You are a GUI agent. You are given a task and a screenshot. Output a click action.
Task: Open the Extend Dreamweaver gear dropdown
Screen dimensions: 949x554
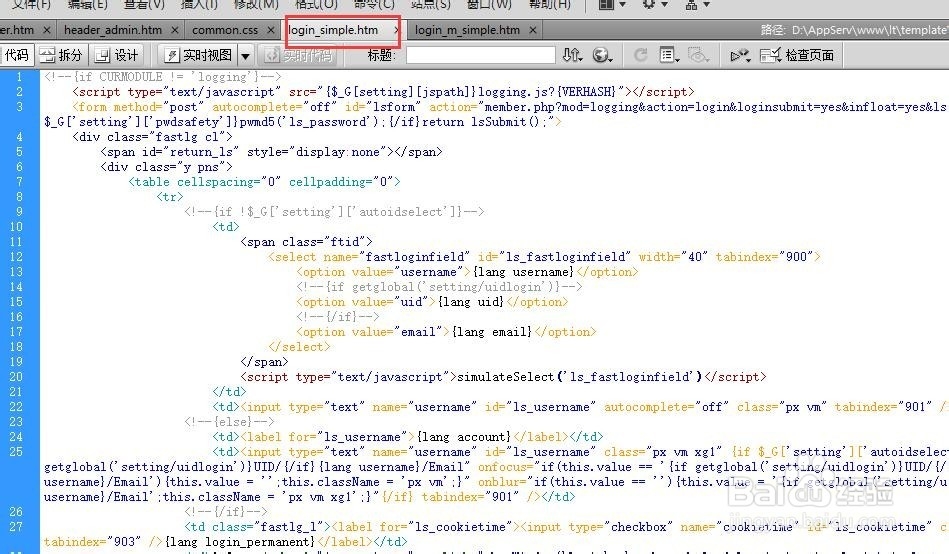click(x=655, y=4)
